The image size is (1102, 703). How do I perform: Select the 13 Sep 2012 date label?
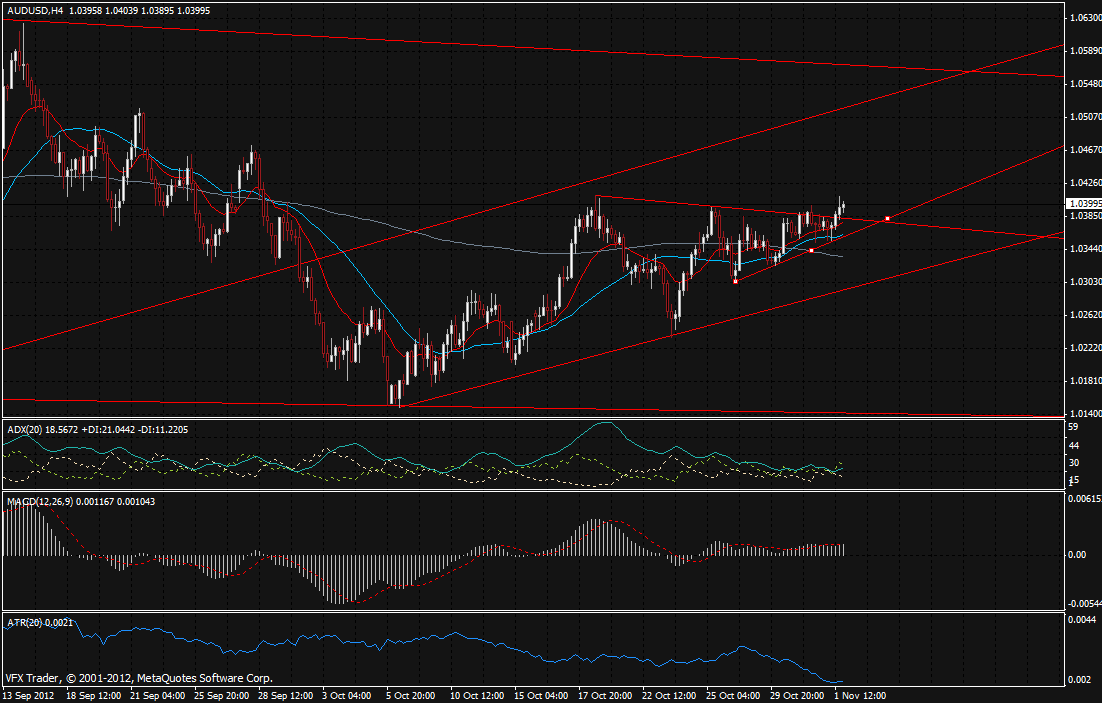click(30, 694)
